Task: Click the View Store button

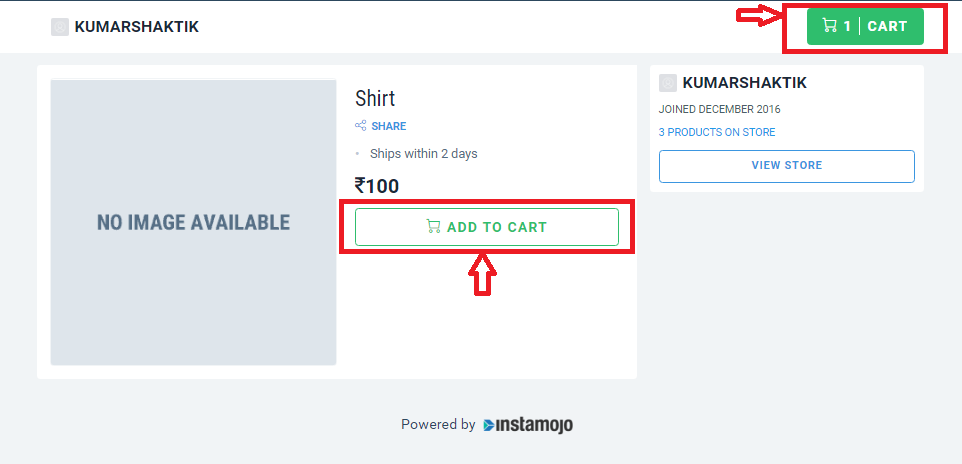Action: pyautogui.click(x=787, y=166)
